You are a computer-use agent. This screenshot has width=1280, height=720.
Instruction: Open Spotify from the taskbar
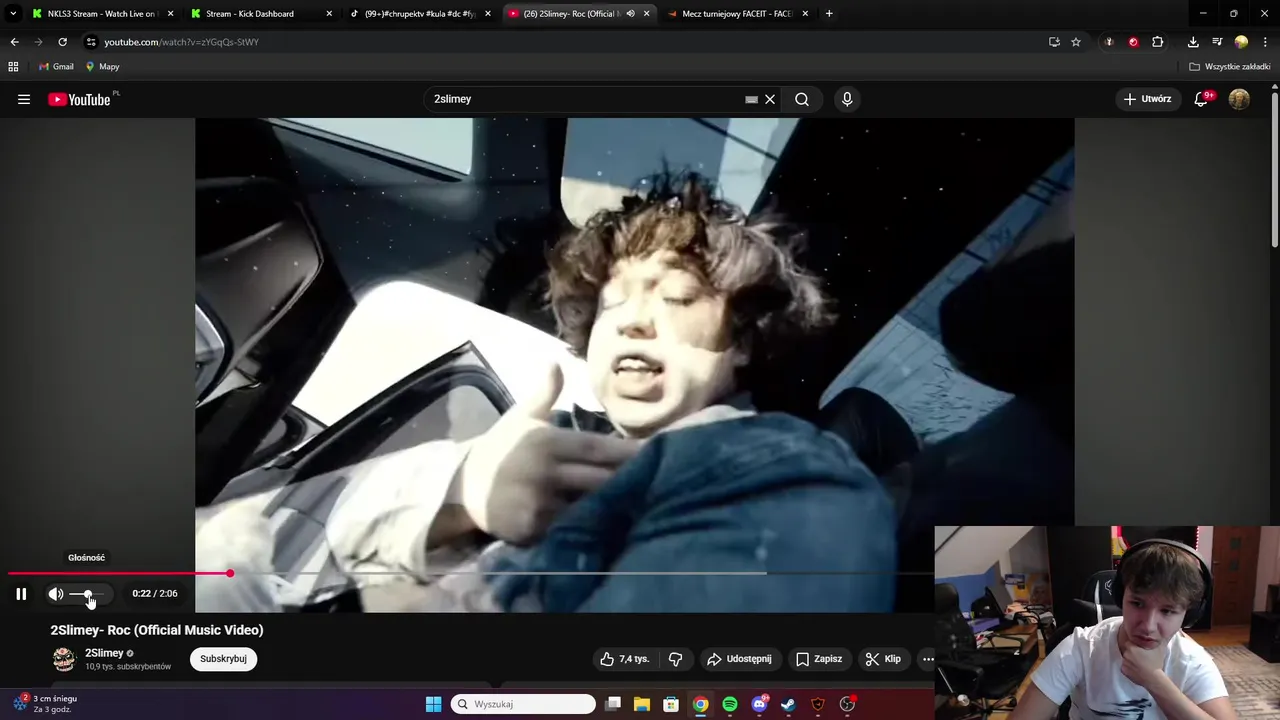730,704
